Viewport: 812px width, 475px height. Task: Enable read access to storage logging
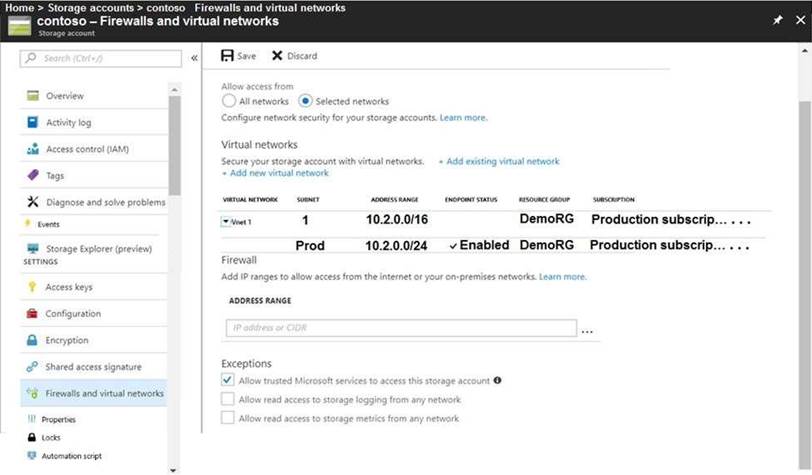[x=228, y=400]
